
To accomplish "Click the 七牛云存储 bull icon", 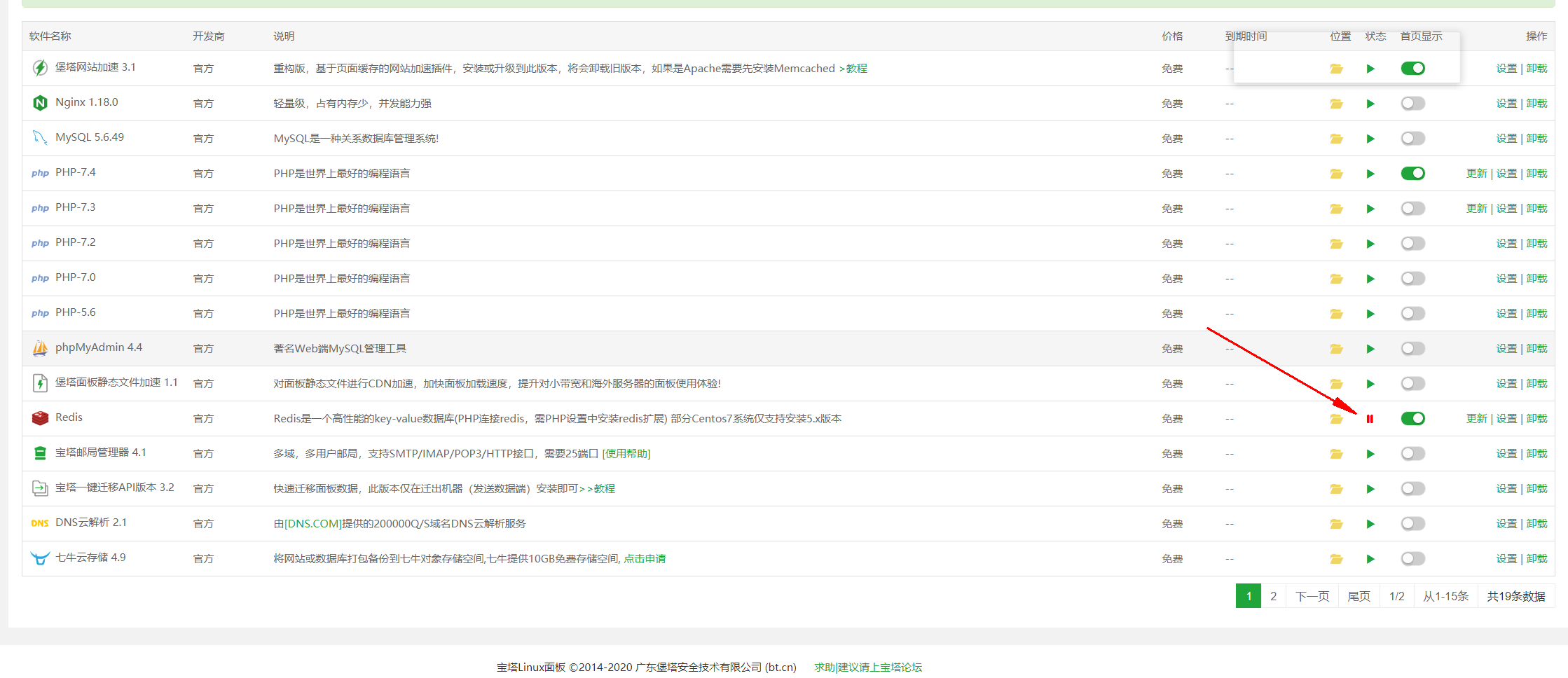I will (x=40, y=558).
